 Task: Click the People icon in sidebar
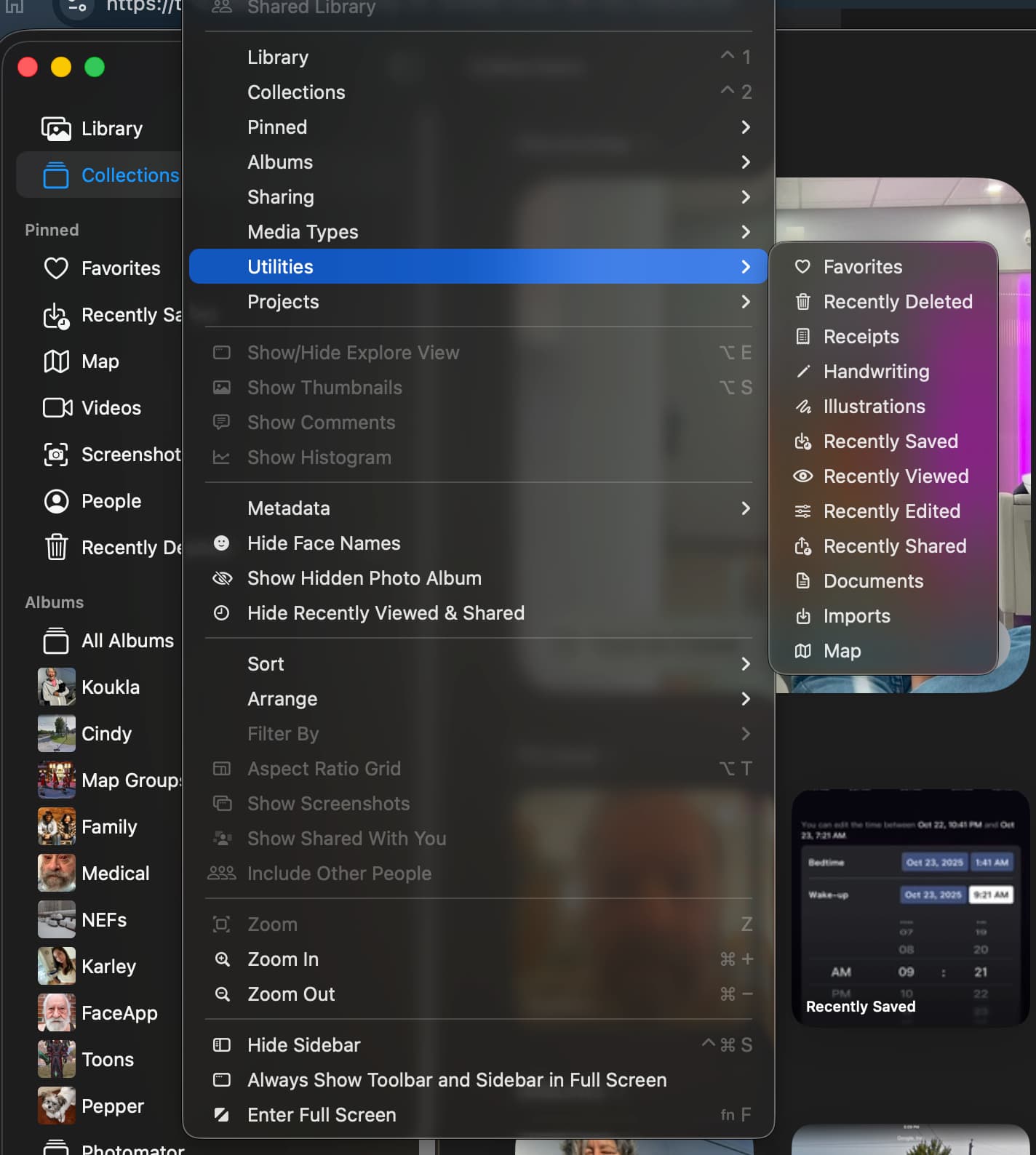(x=56, y=501)
